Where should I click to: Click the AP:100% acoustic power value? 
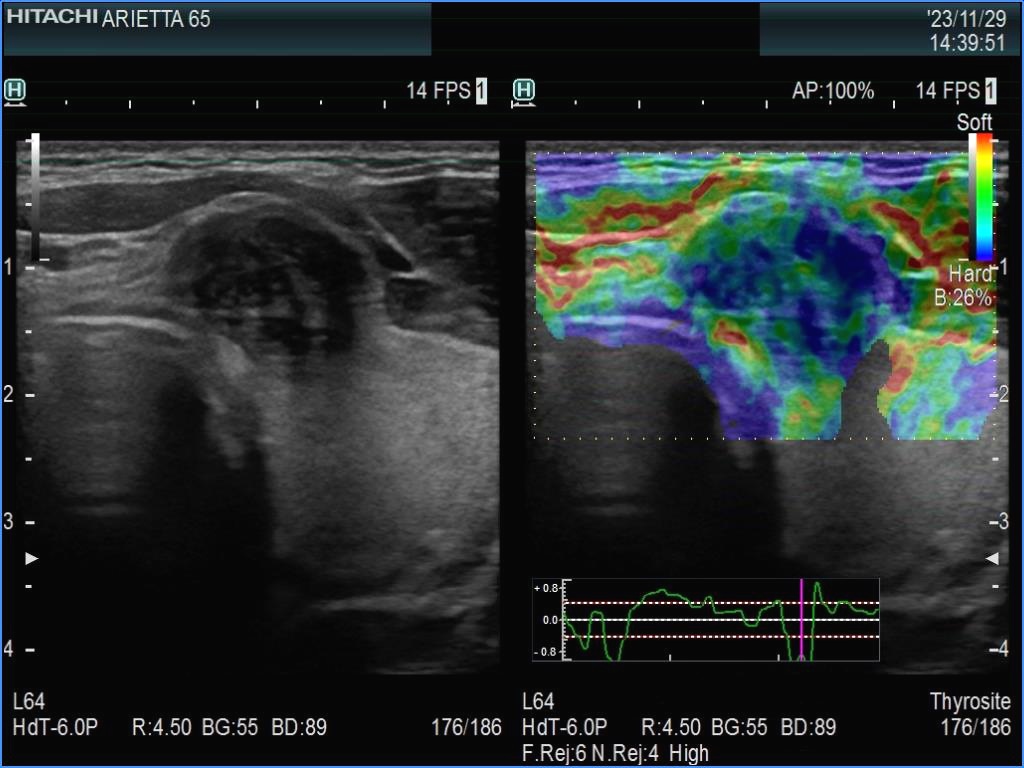point(833,91)
